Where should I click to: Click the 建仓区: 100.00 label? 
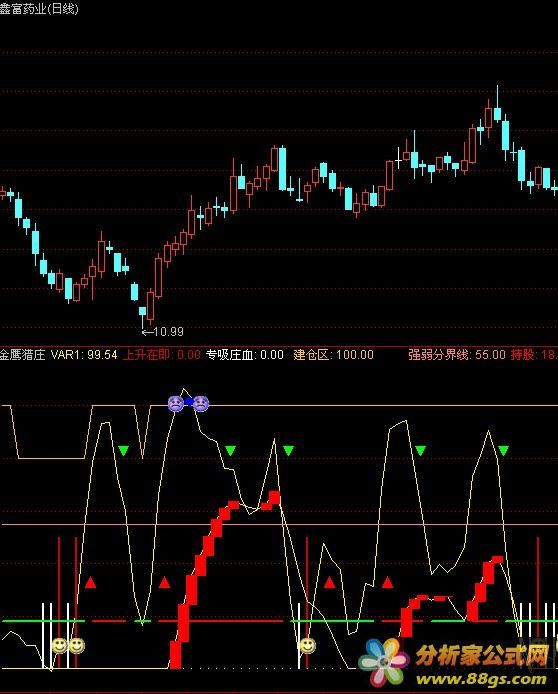334,355
